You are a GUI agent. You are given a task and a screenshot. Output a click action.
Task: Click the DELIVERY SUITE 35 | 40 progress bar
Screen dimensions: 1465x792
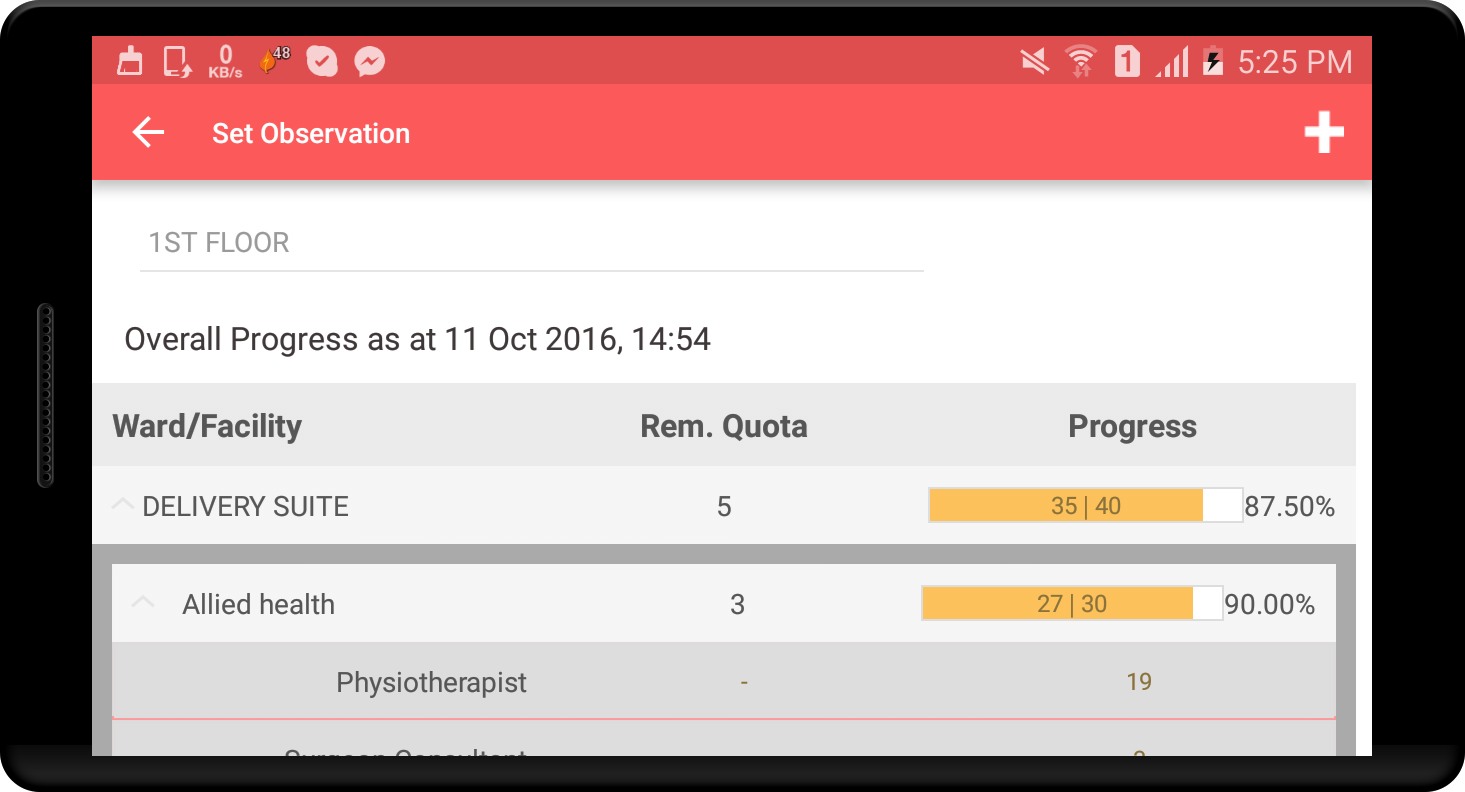(x=1085, y=506)
